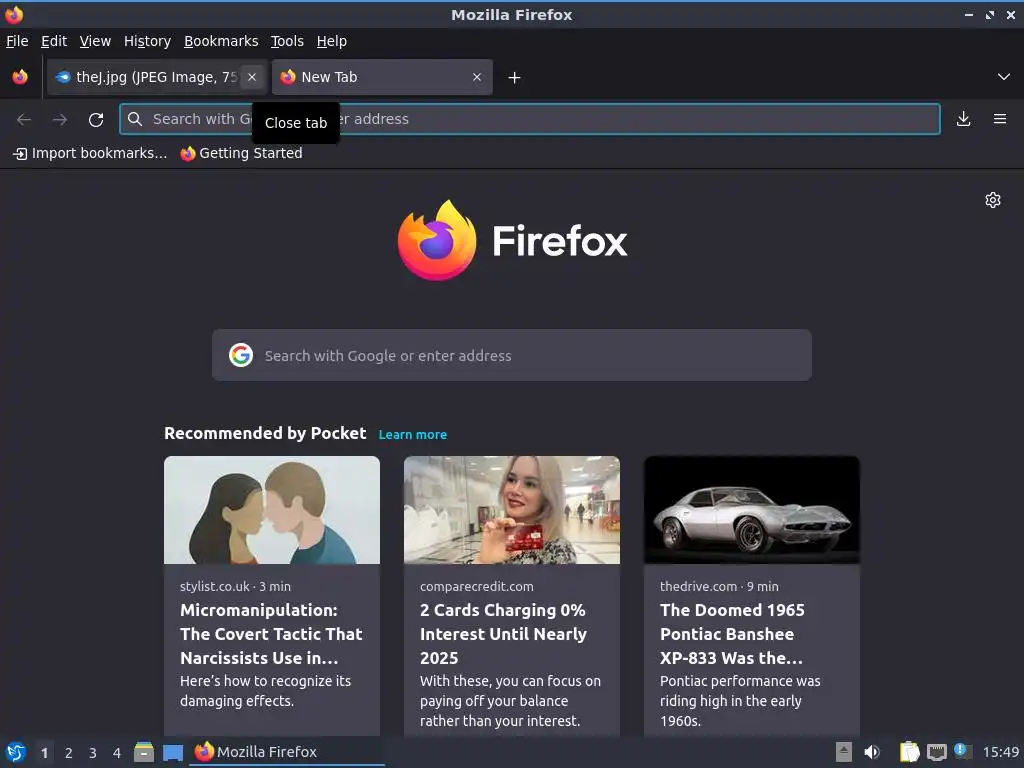Open the Bookmarks menu

coord(221,41)
